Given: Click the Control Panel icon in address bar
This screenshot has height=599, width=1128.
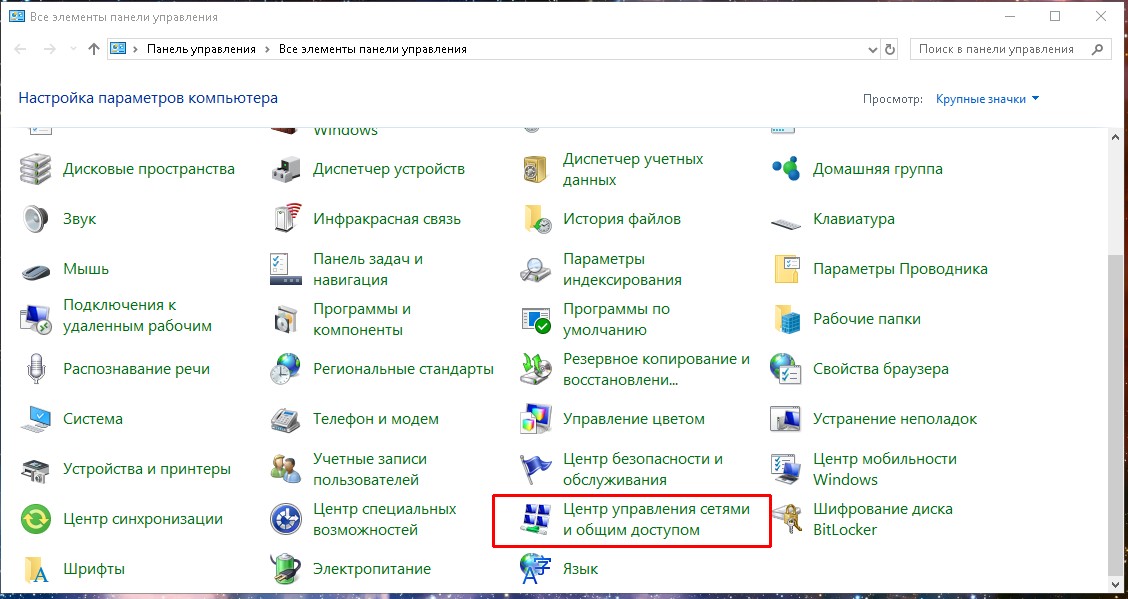Looking at the screenshot, I should (118, 49).
